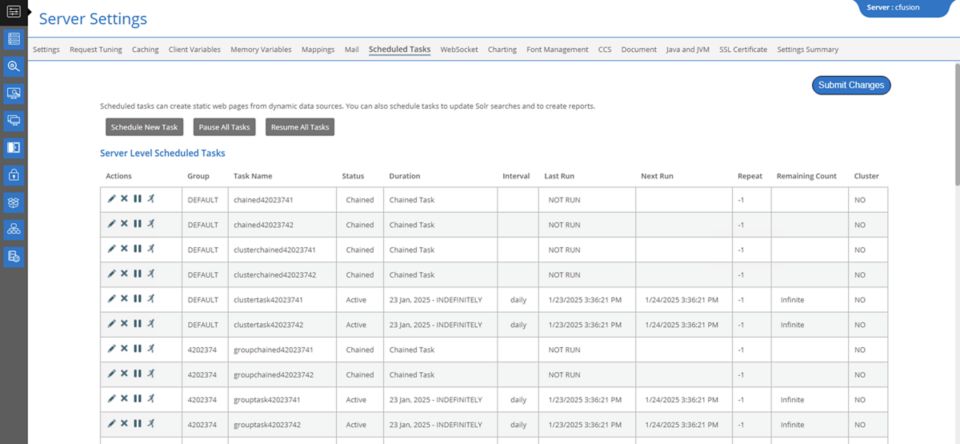
Task: Pause the clusterchained42023741 task
Action: click(137, 249)
